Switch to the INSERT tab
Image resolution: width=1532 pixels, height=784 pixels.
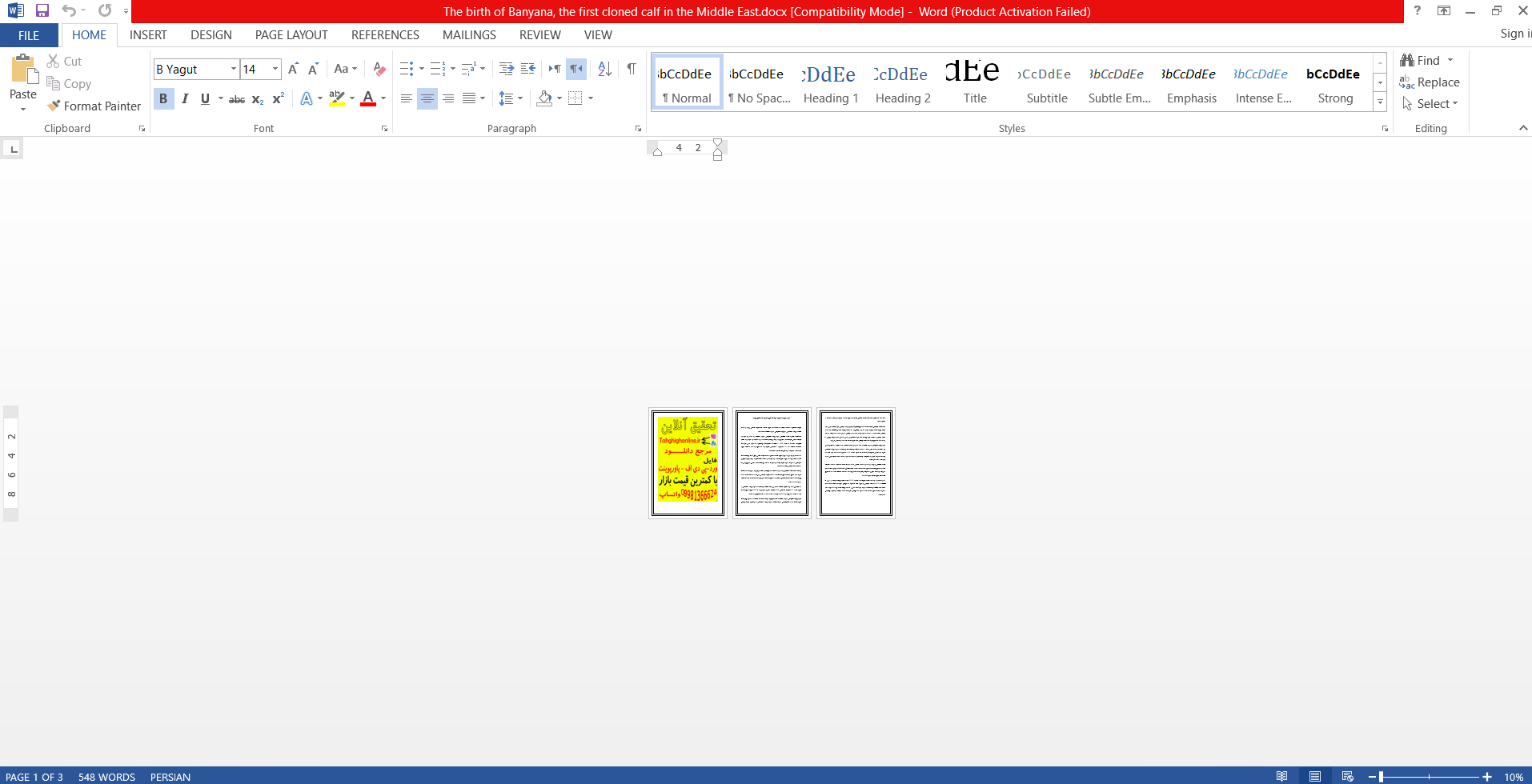coord(148,35)
